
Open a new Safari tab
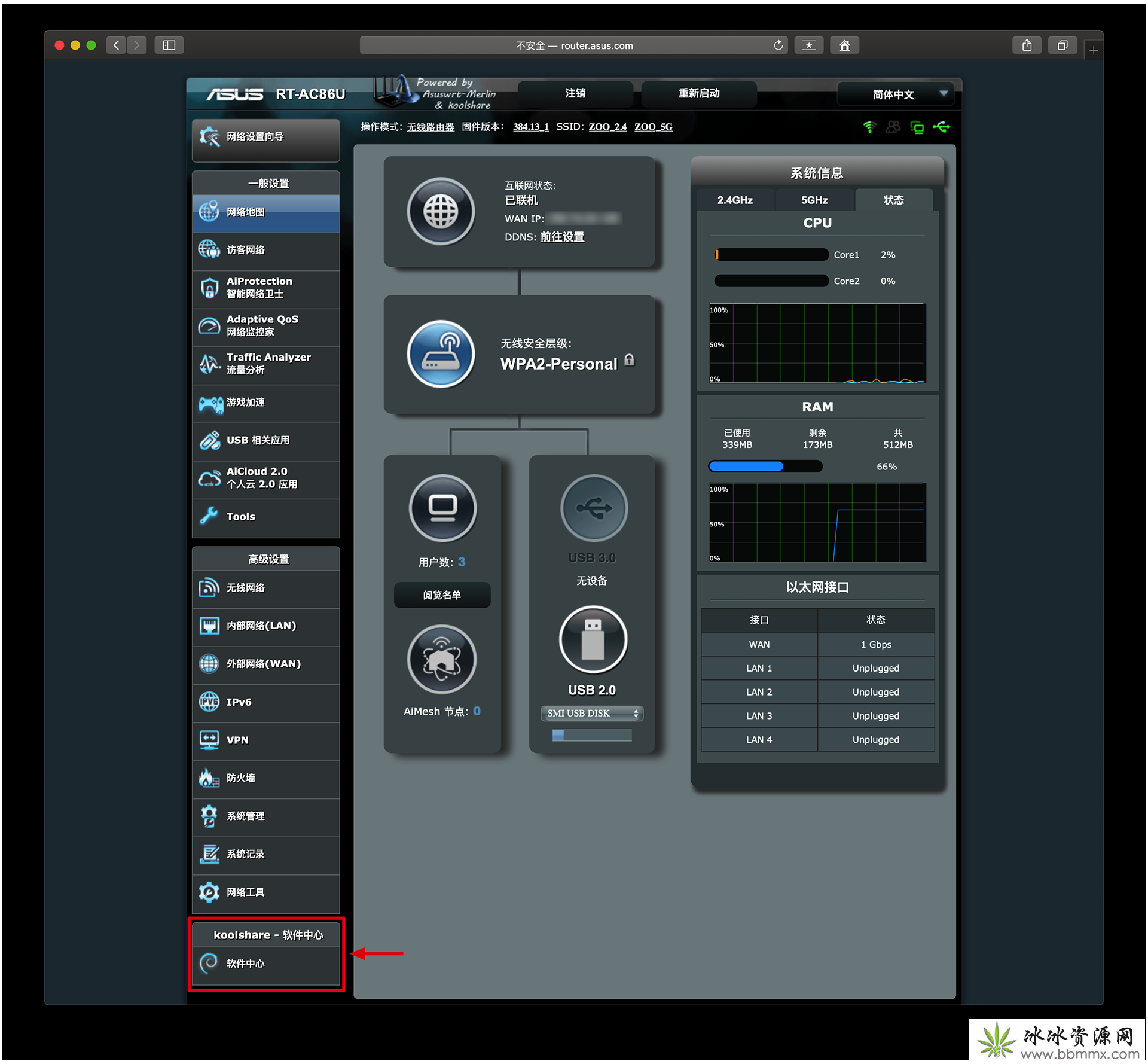click(1093, 50)
